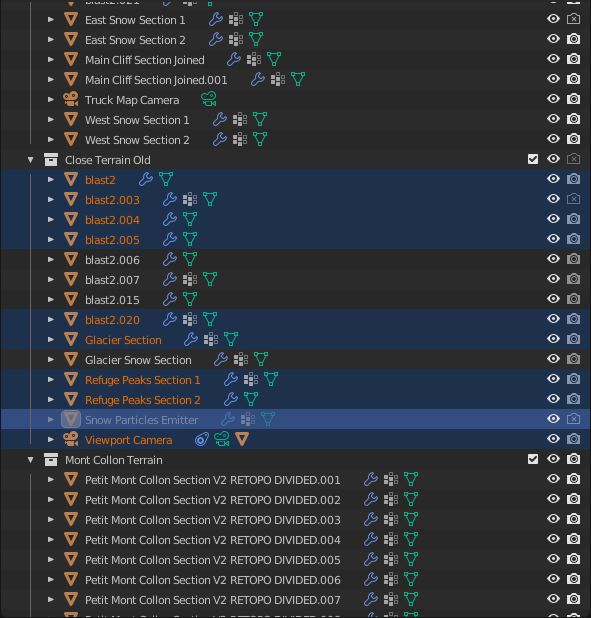This screenshot has width=591, height=618.
Task: Click the green camera data icon on Truck Map Camera
Action: pyautogui.click(x=209, y=99)
